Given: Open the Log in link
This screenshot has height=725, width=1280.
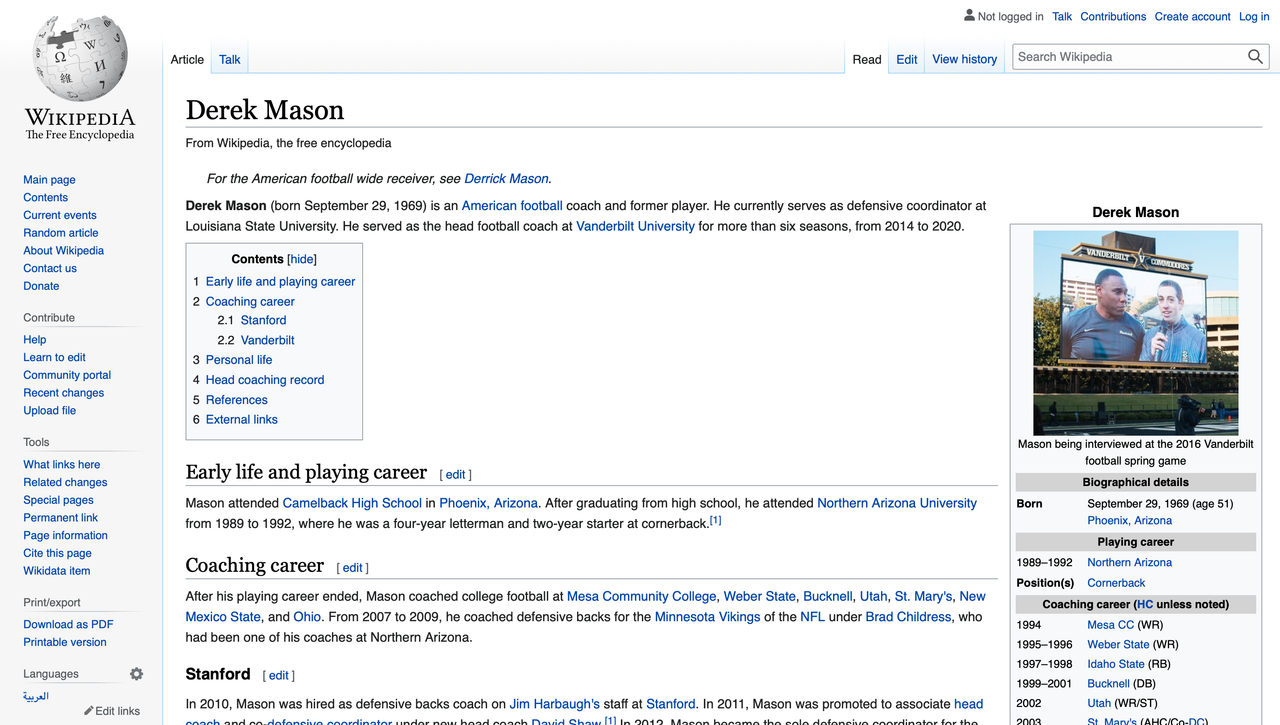Looking at the screenshot, I should tap(1254, 16).
